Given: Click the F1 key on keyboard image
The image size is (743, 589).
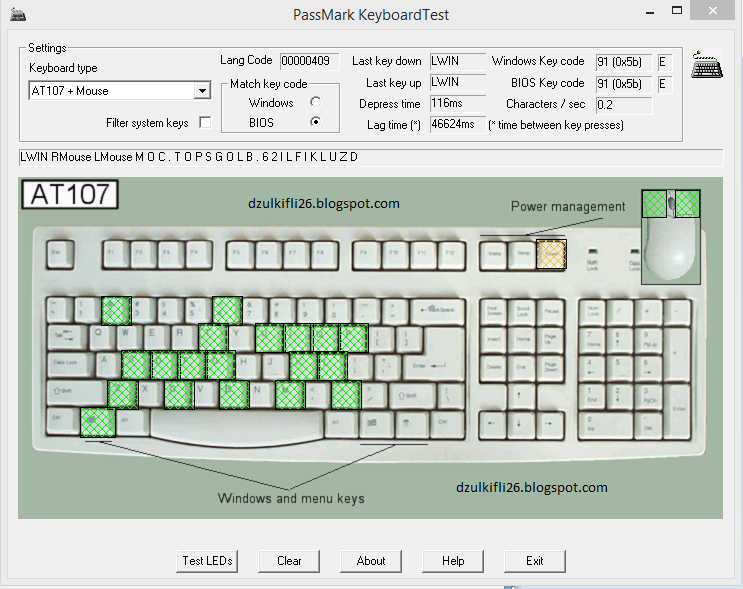Looking at the screenshot, I should point(116,254).
